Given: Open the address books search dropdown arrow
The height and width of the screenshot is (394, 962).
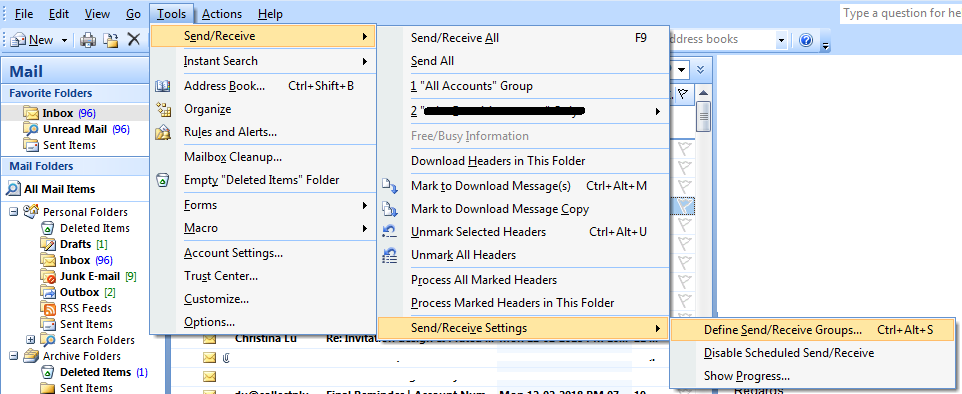Looking at the screenshot, I should (x=781, y=41).
